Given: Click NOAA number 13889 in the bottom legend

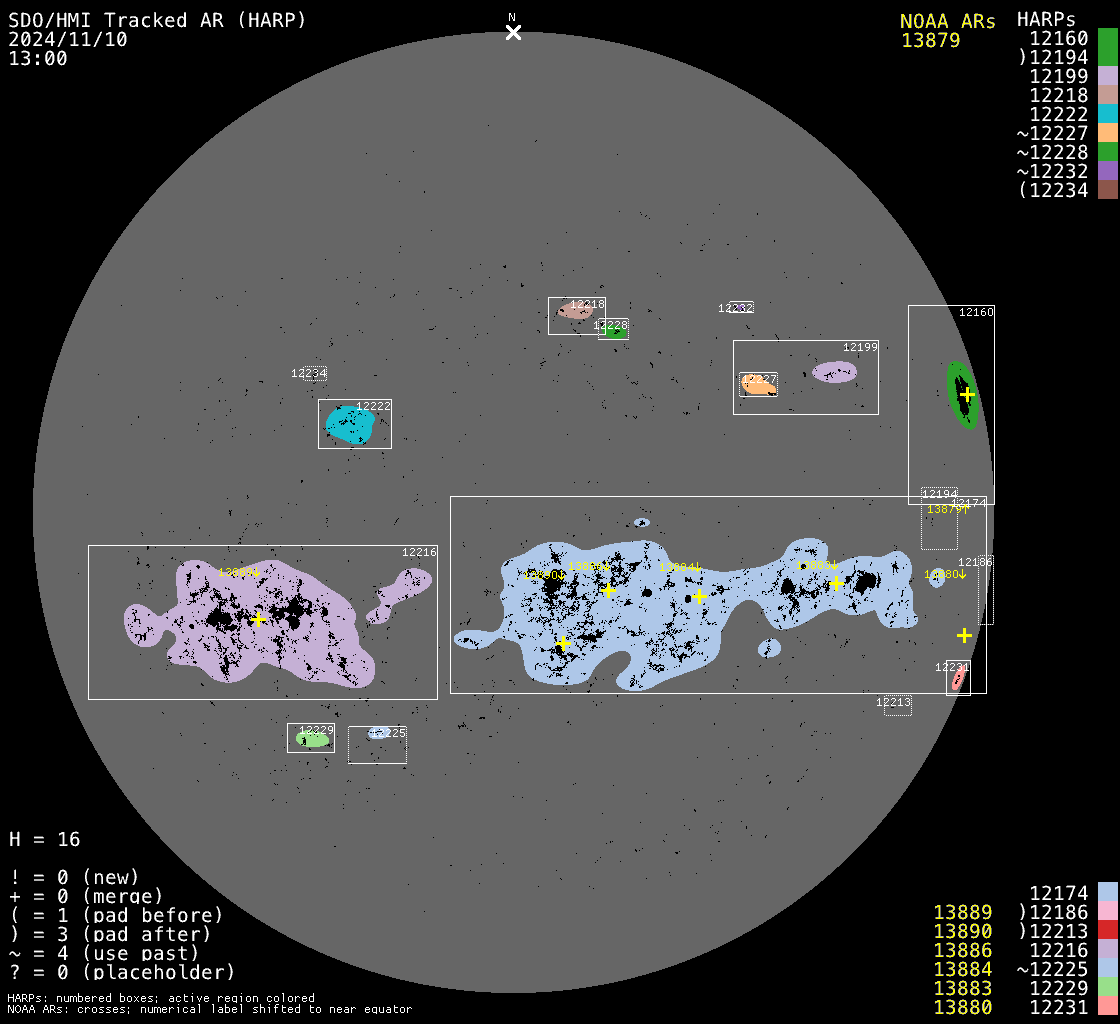Looking at the screenshot, I should point(962,912).
